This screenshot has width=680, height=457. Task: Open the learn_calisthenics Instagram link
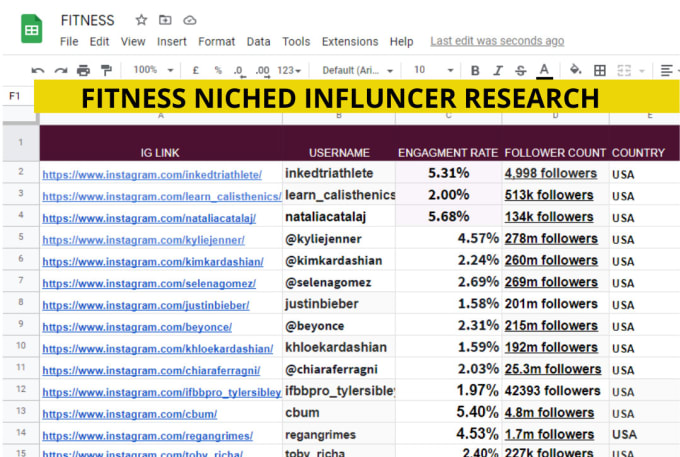pos(162,196)
